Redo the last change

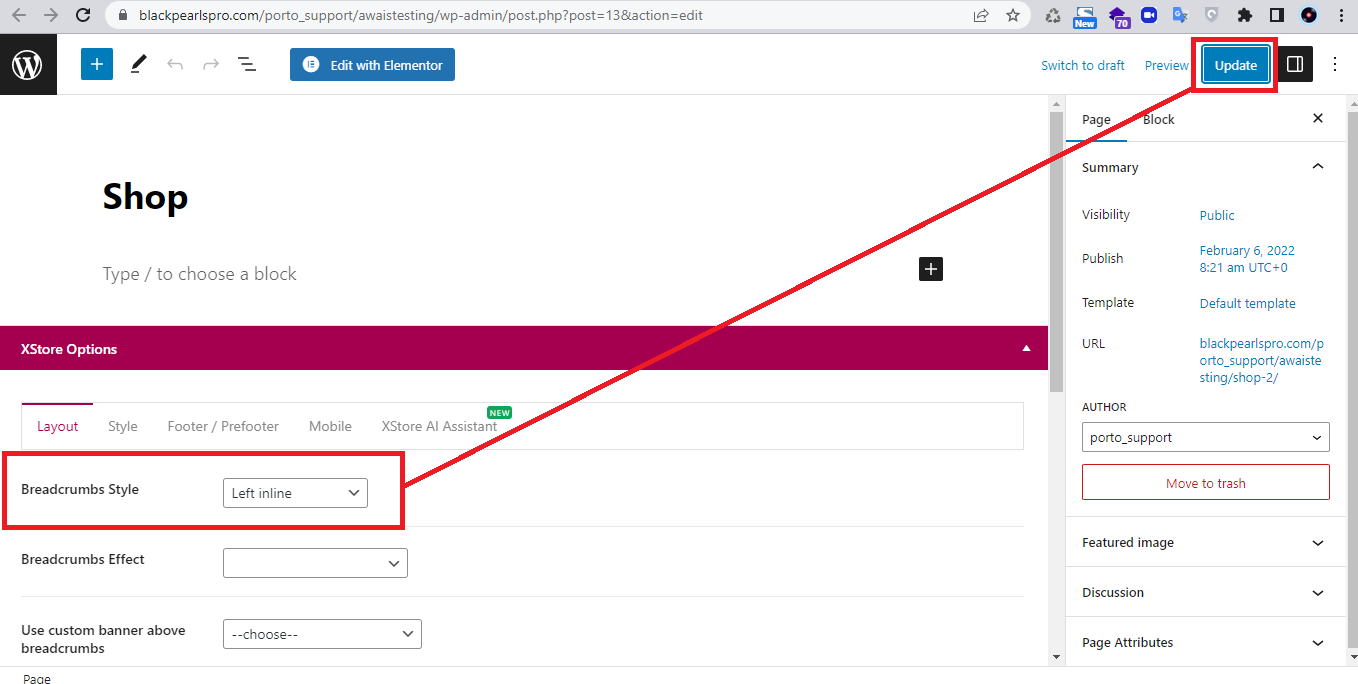pos(211,65)
